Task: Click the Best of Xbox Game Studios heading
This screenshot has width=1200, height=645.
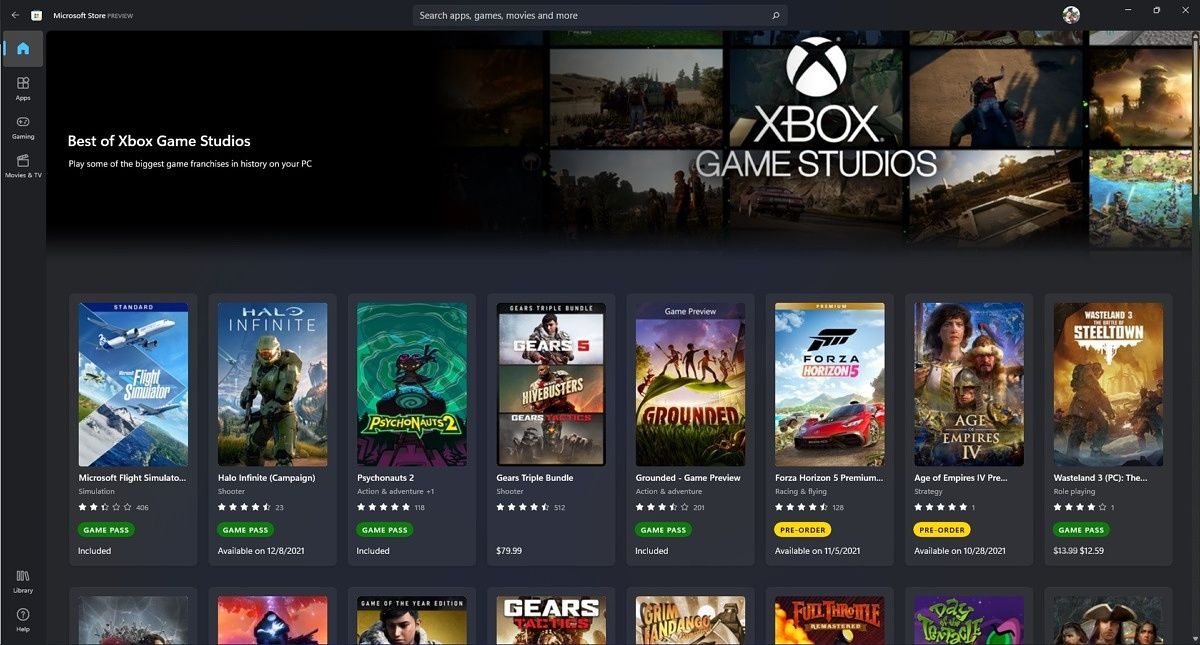Action: [159, 141]
